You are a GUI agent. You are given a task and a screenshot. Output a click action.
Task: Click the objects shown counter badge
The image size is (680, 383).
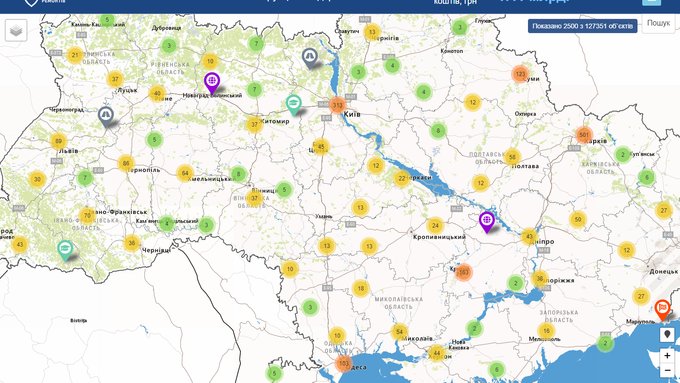582,26
